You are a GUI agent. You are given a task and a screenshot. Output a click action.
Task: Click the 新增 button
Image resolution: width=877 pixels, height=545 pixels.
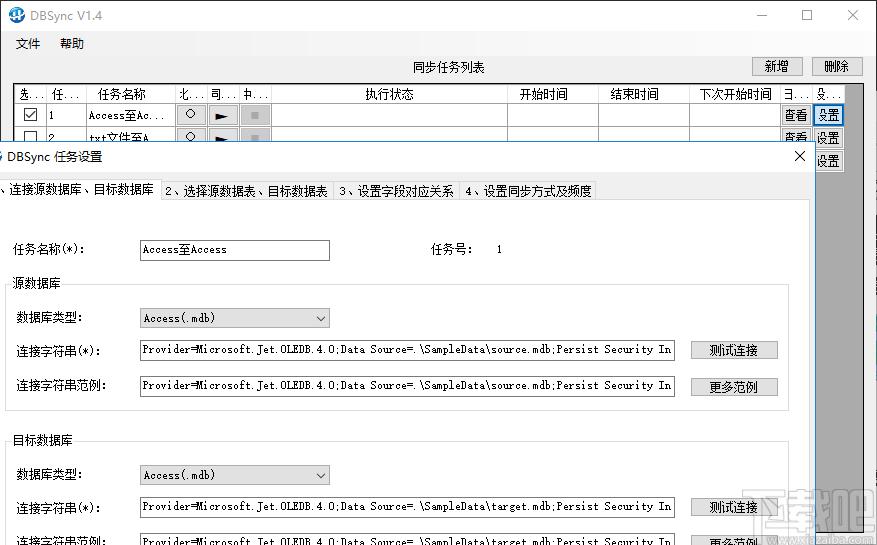(x=777, y=66)
